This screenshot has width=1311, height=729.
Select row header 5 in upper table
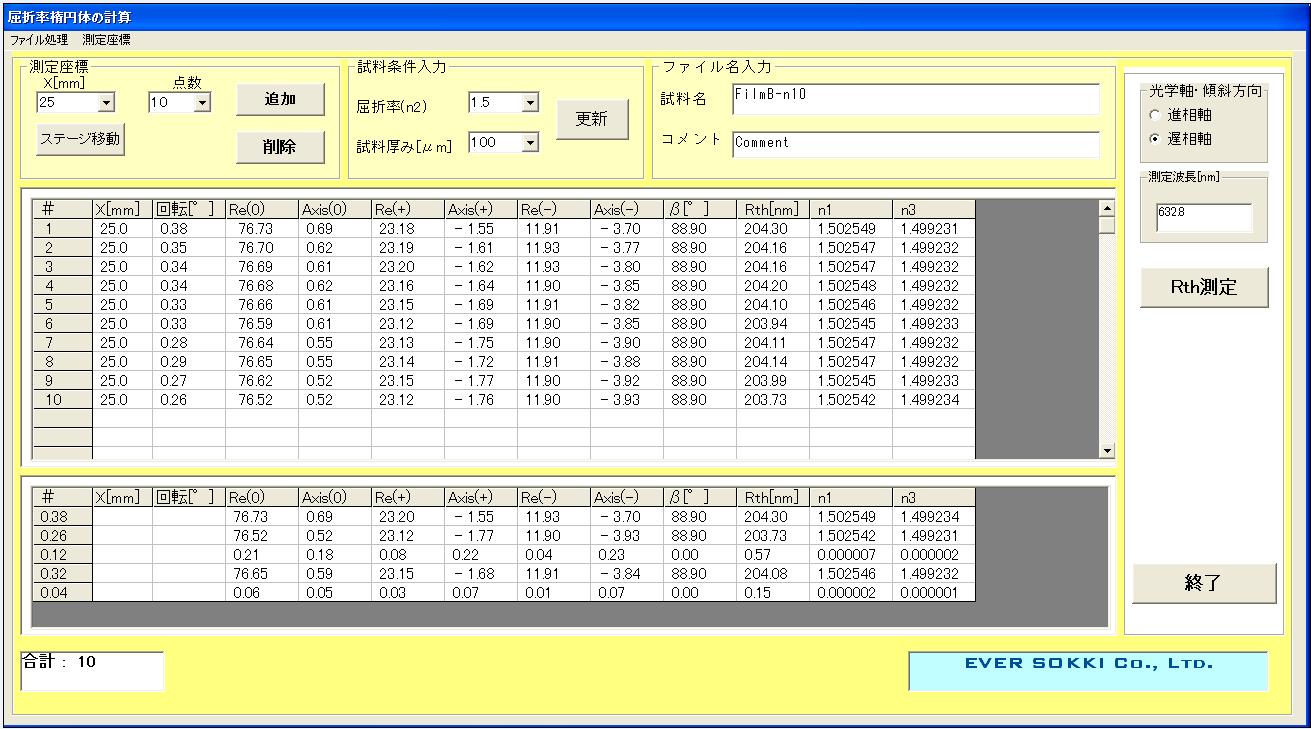(x=62, y=305)
